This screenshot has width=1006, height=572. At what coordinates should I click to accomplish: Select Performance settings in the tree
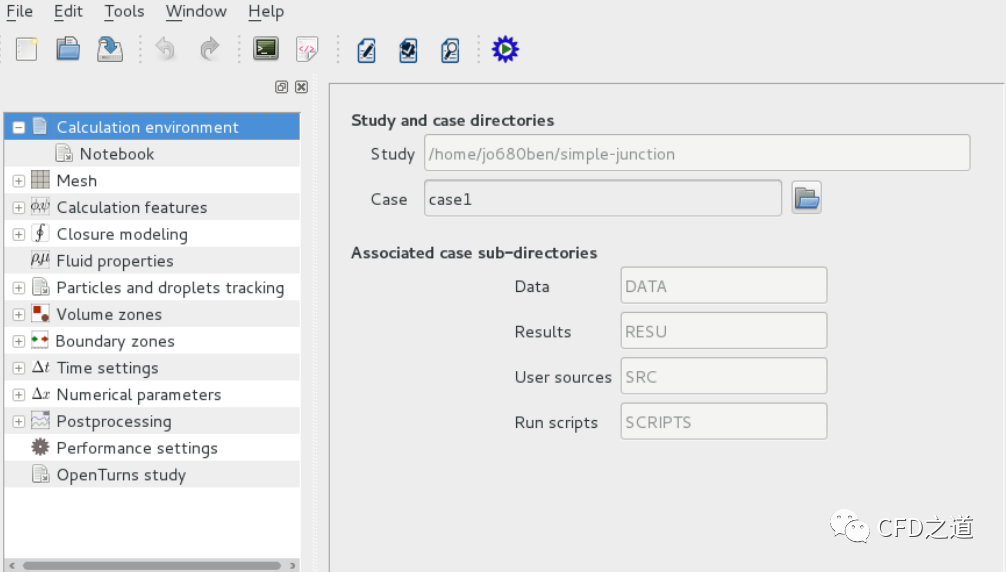coord(136,448)
